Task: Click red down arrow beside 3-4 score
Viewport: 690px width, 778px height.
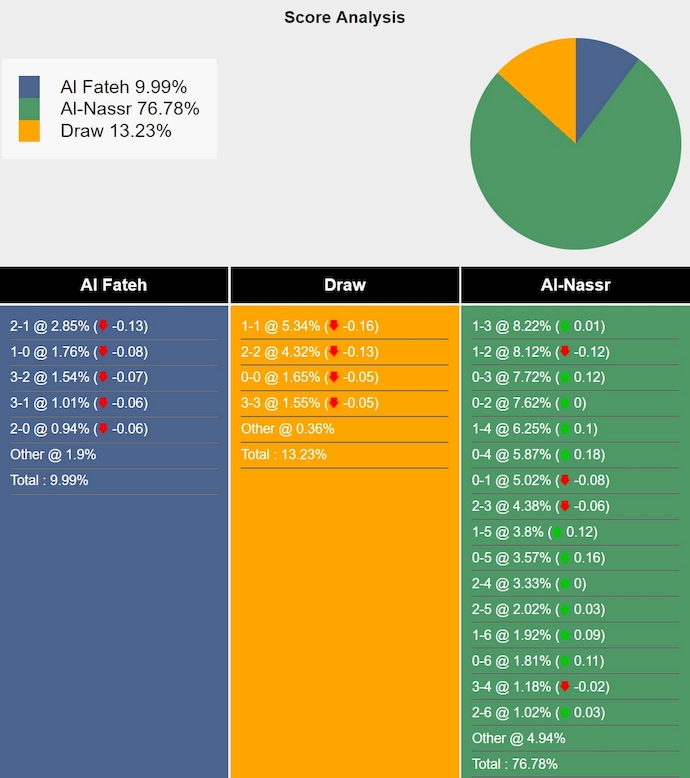Action: 565,687
